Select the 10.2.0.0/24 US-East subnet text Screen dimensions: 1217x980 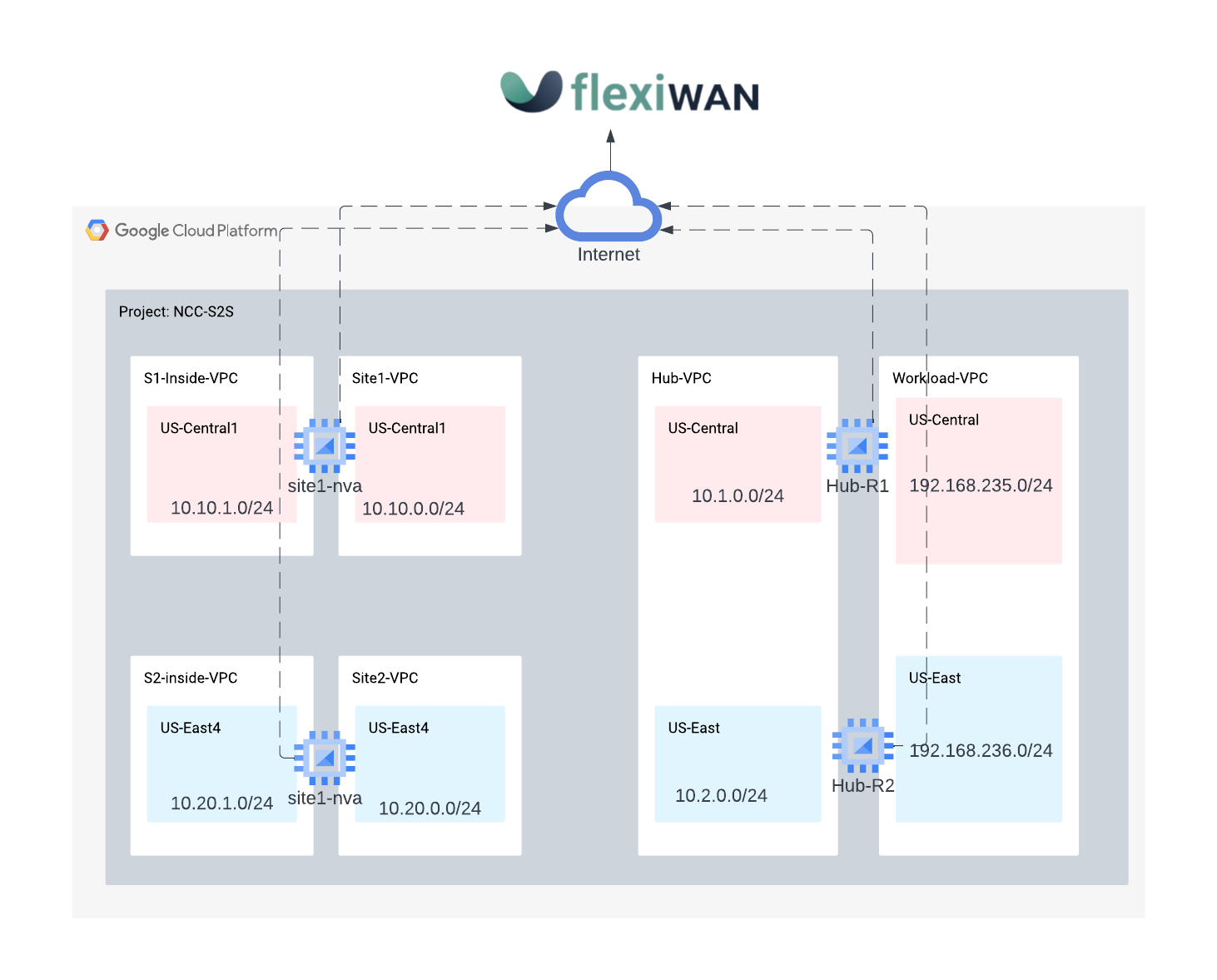click(721, 795)
